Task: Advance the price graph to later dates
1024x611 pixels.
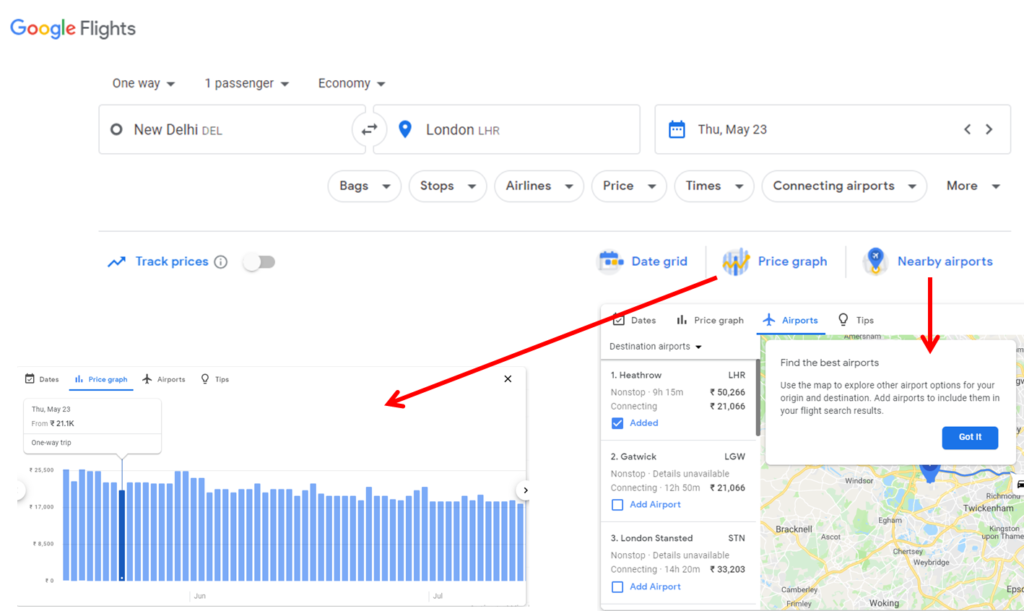Action: coord(524,490)
